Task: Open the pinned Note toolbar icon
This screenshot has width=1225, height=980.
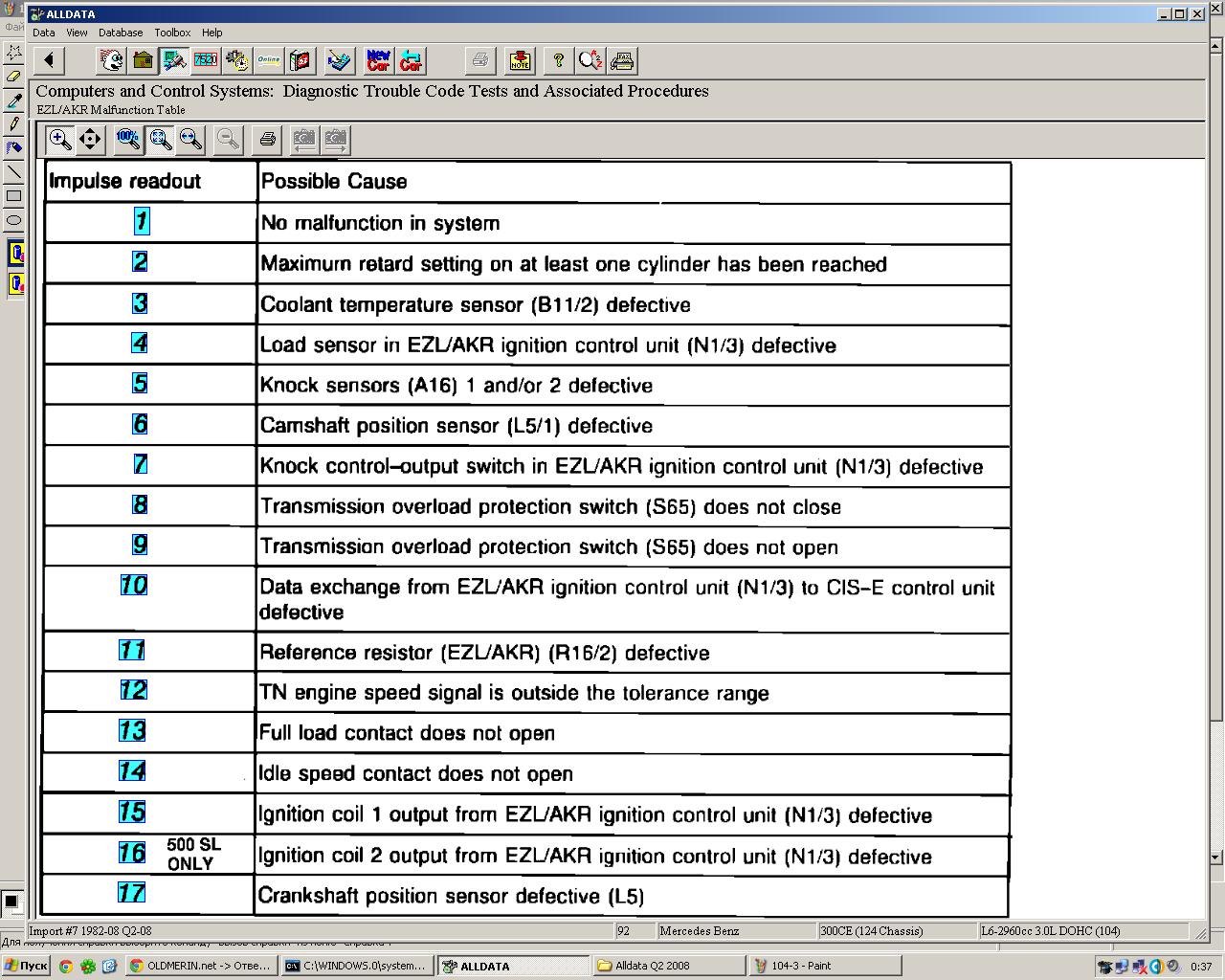Action: coord(520,61)
